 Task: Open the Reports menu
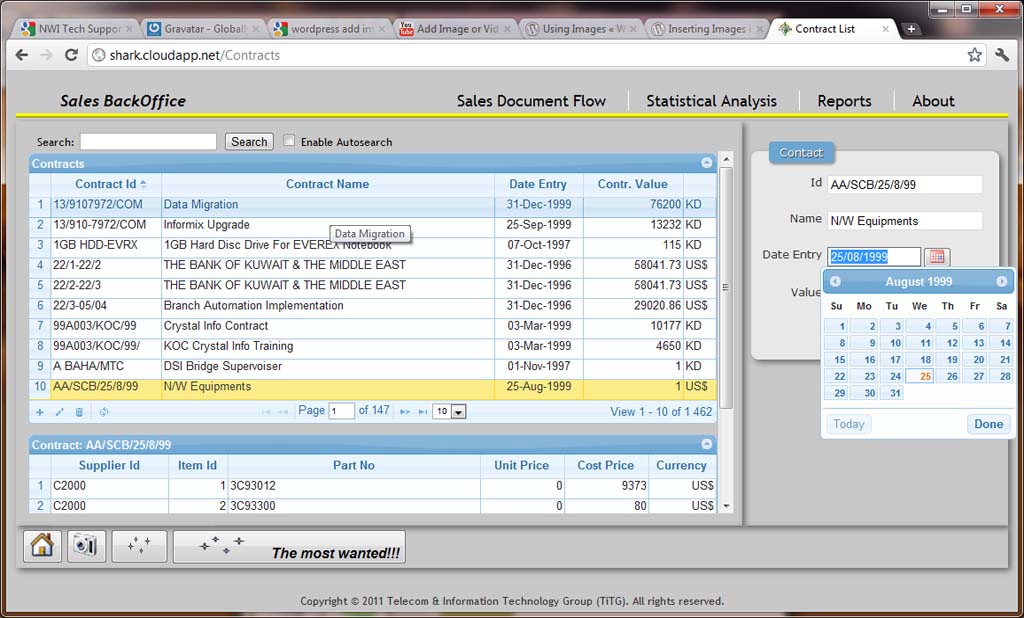click(844, 101)
